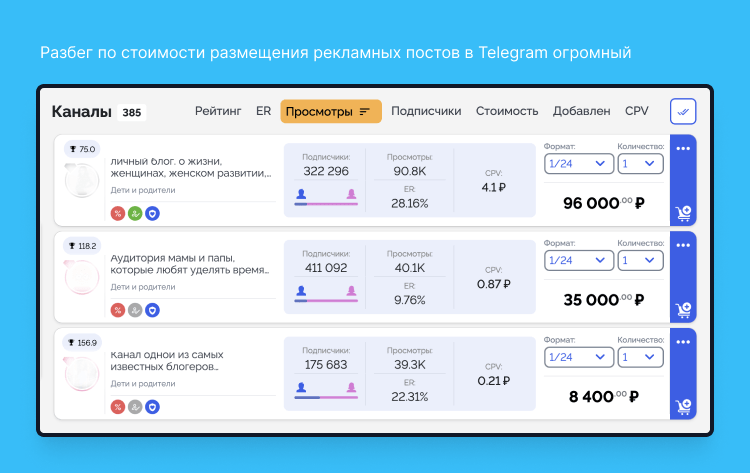Open avatar of Аудитория мамы и папы channel
Image resolution: width=750 pixels, height=473 pixels.
82,277
